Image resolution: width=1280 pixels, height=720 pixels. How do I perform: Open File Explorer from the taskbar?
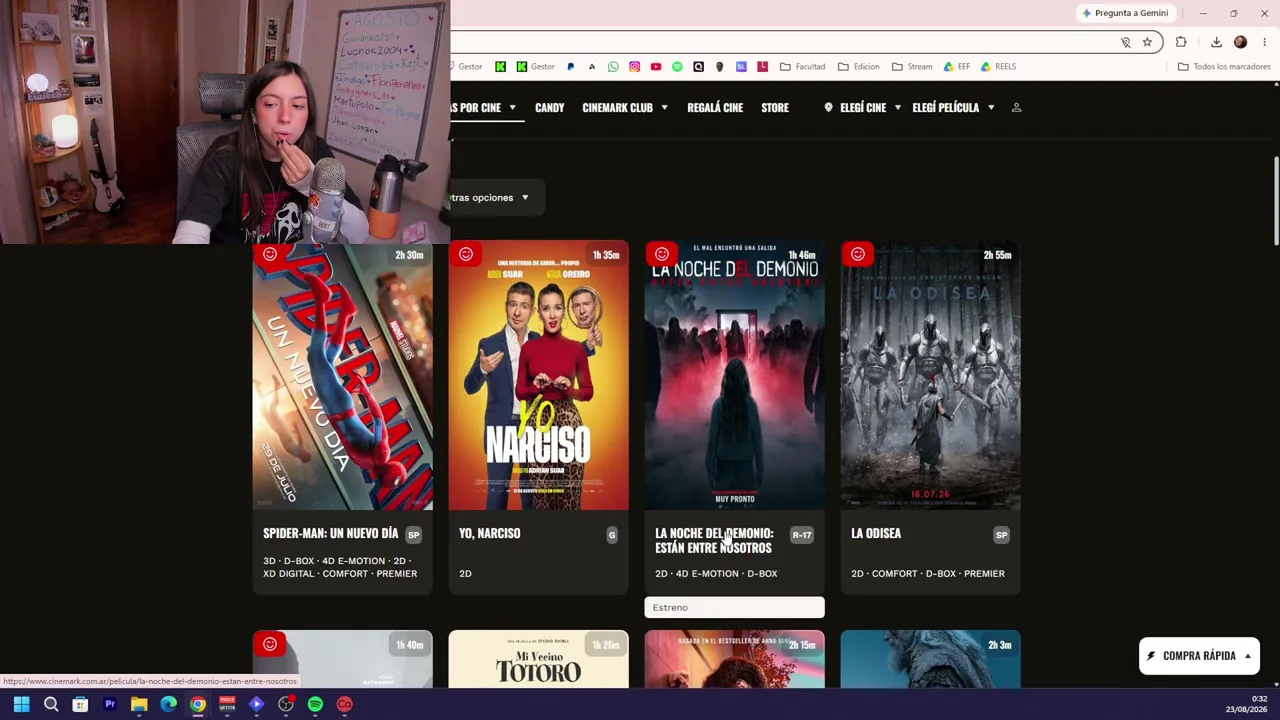coord(139,704)
